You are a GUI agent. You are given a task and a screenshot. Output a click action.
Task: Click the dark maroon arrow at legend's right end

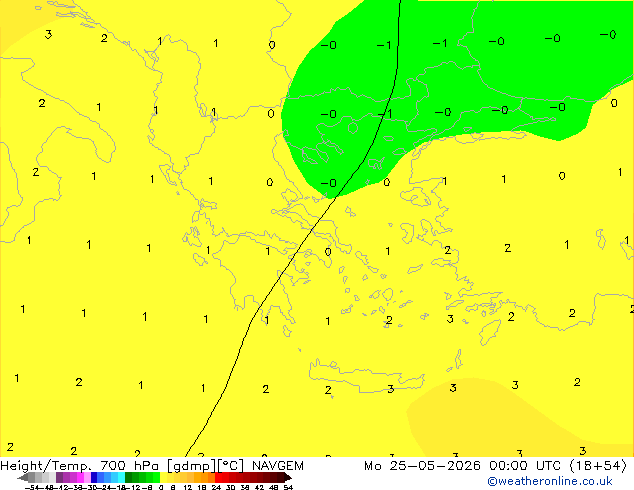288,478
